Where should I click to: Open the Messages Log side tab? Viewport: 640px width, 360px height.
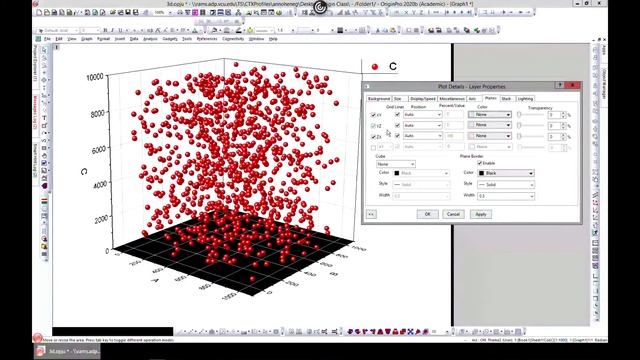pos(36,112)
